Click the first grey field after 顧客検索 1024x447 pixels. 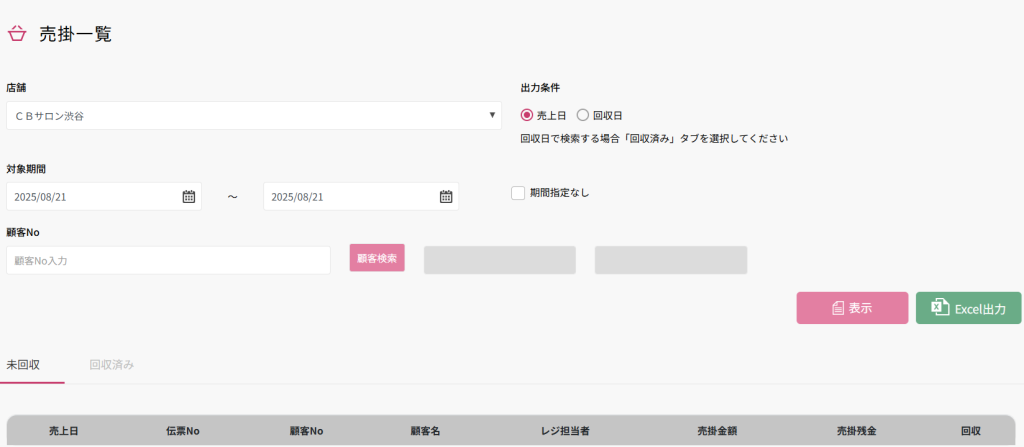[499, 260]
